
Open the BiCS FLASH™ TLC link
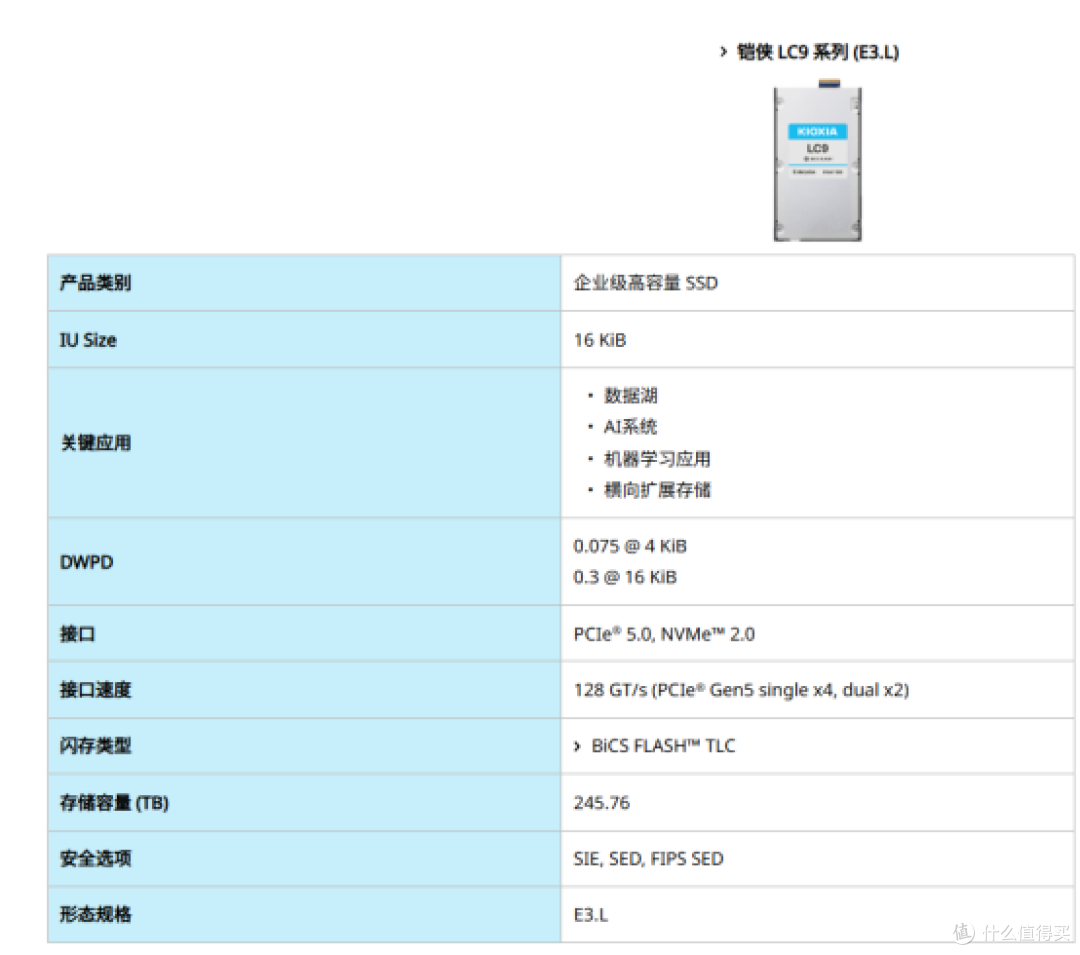click(663, 746)
